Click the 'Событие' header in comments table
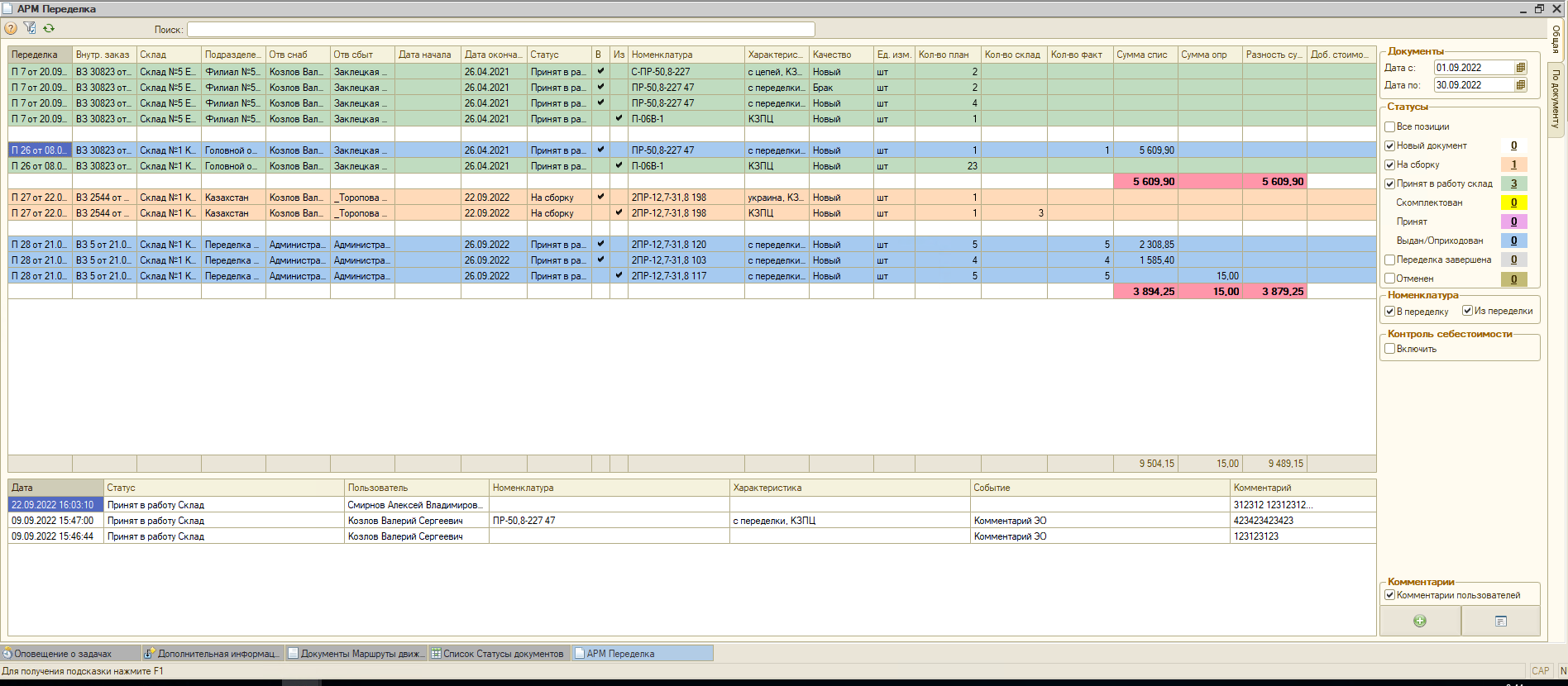Screen dimensions: 1568x686 pos(1100,488)
